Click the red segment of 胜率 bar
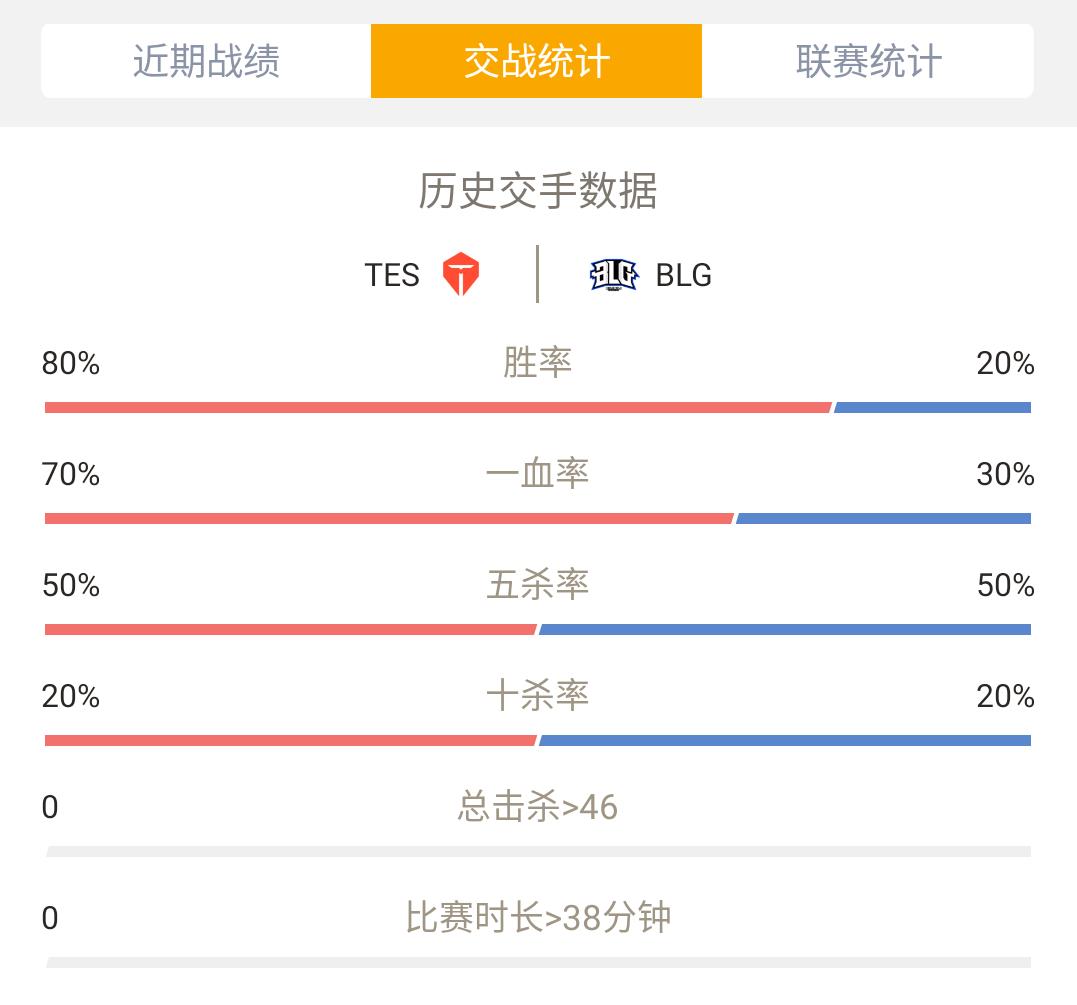 point(438,407)
